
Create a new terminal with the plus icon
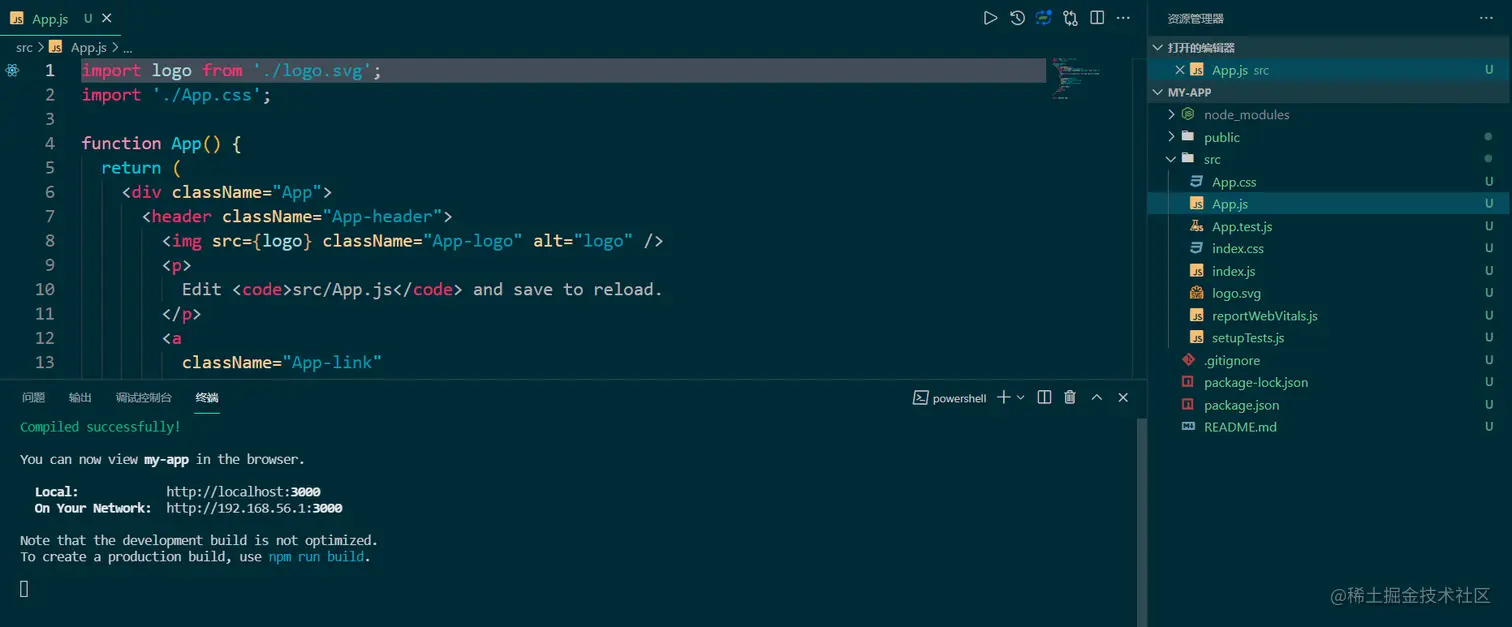click(1004, 397)
